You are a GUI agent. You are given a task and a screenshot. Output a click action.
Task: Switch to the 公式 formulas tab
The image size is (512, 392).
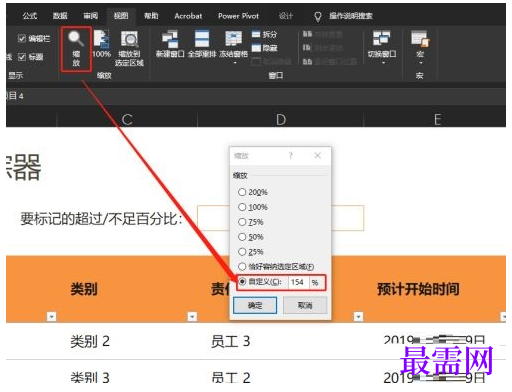point(30,16)
